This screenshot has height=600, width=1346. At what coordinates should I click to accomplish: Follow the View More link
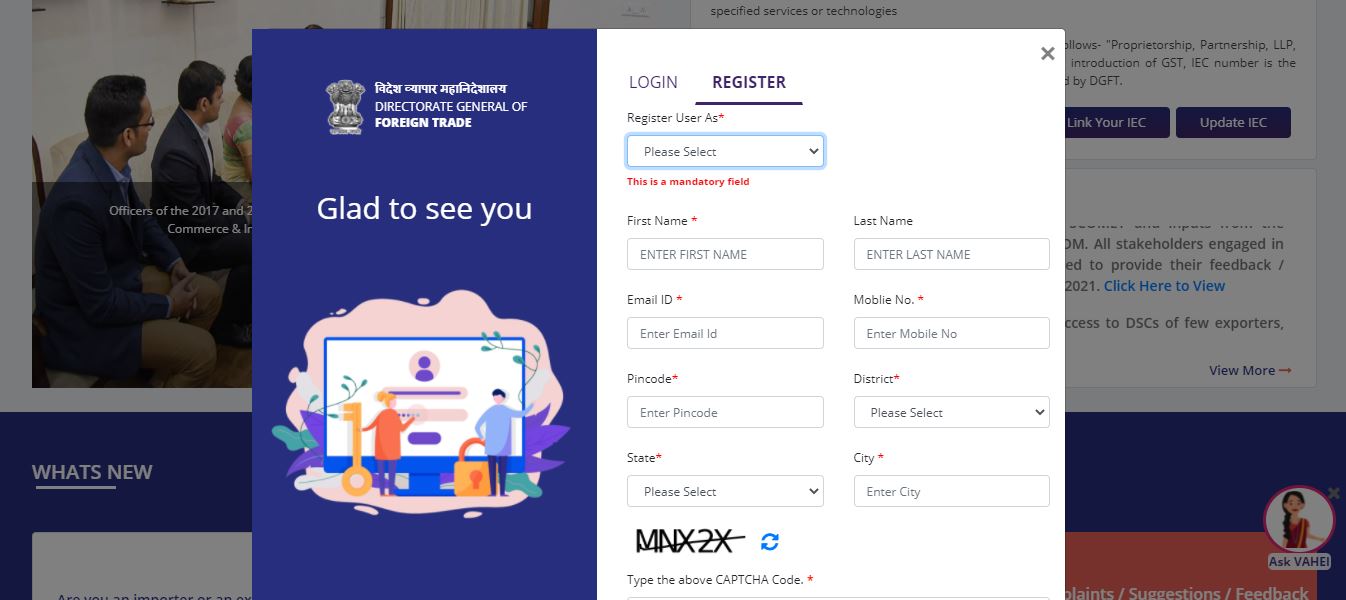click(1242, 370)
